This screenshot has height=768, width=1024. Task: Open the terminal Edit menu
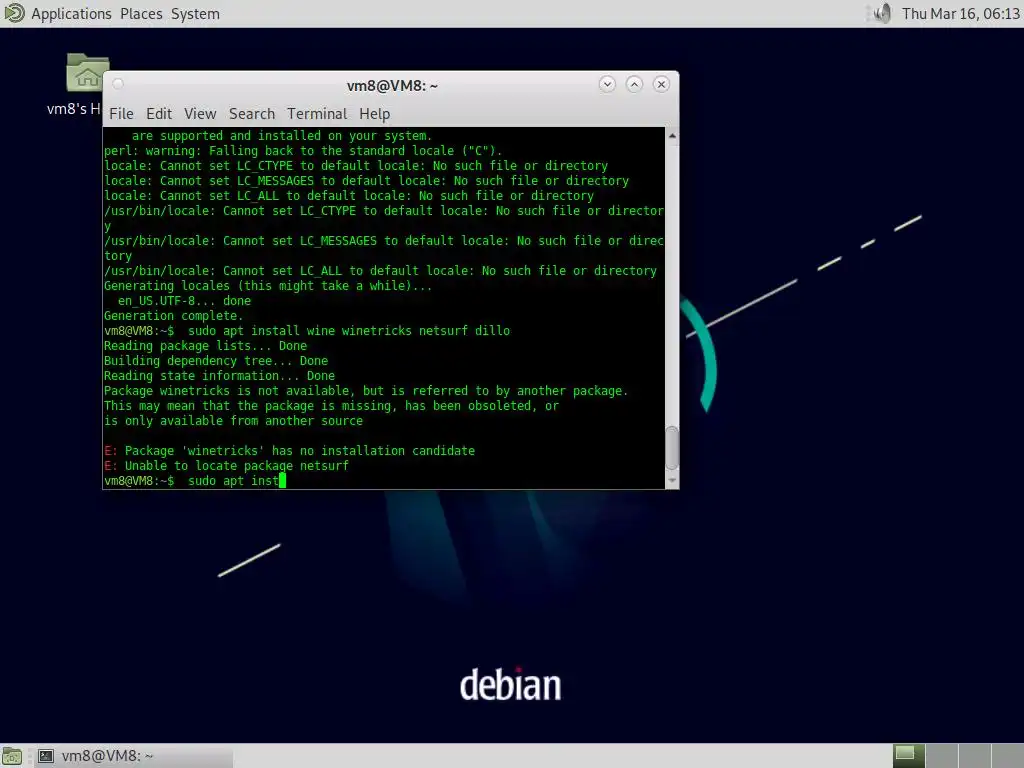tap(159, 114)
